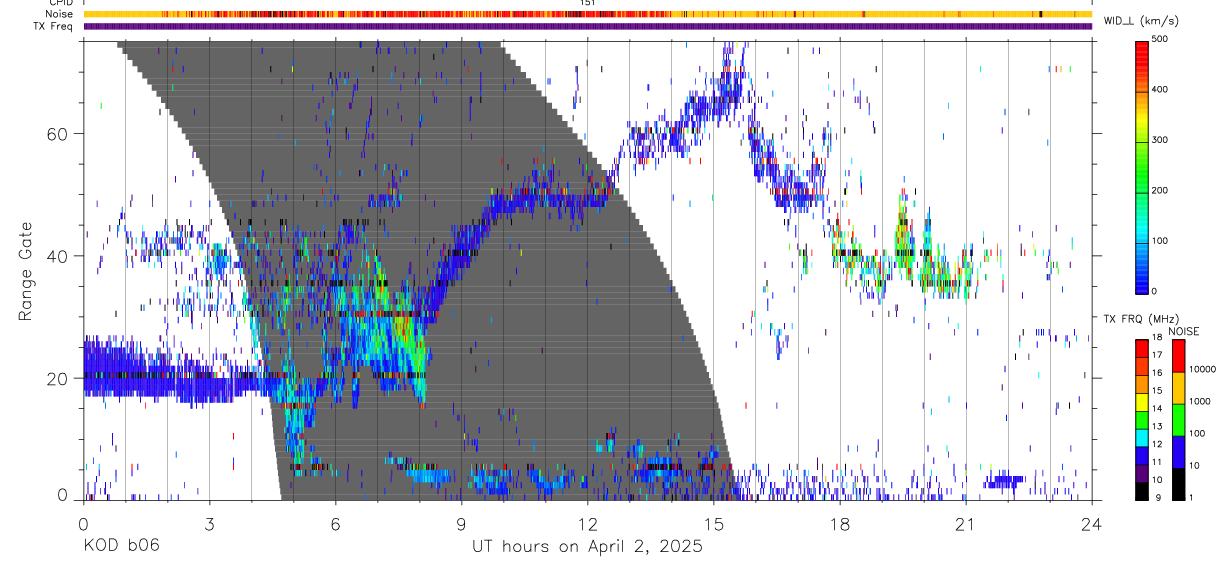This screenshot has height=567, width=1228.
Task: Click the 'TX FRQ (MHz)' legend title
Action: pyautogui.click(x=1141, y=319)
